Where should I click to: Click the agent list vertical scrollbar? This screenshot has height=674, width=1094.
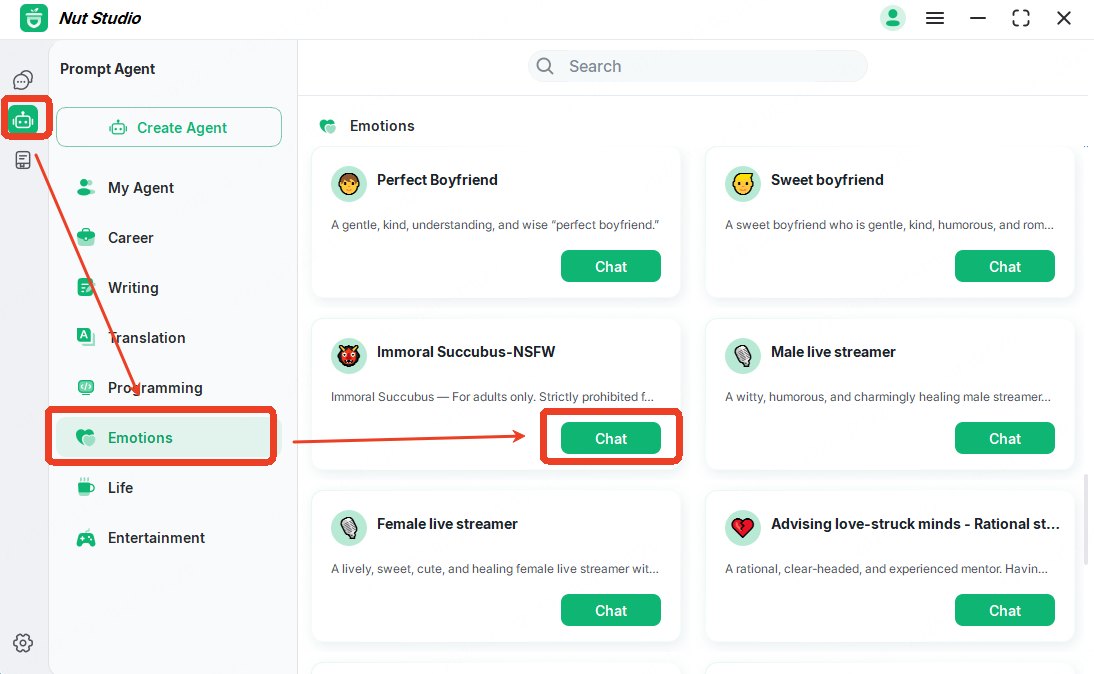point(1084,516)
